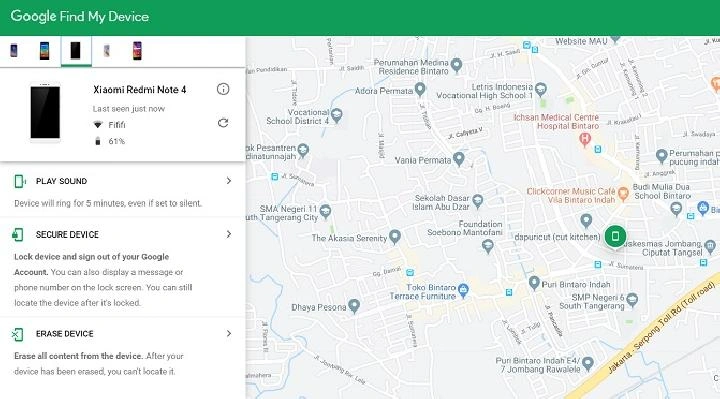Screen dimensions: 720x399
Task: Select The Akasia Serenity map pin
Action: (x=395, y=237)
